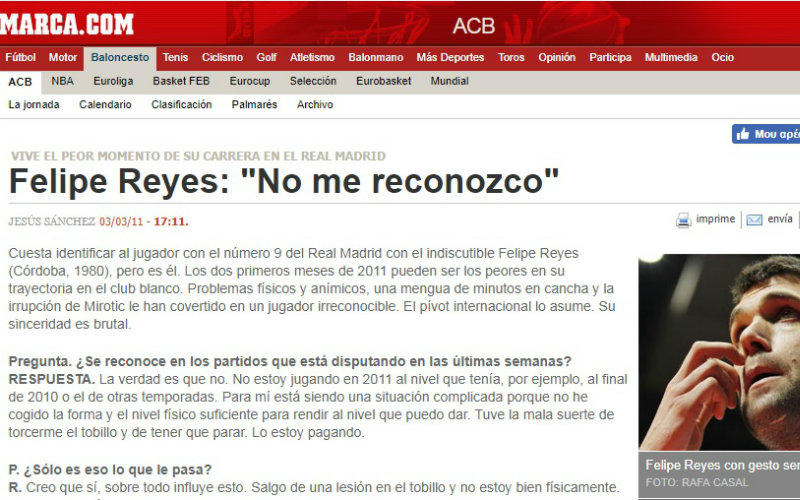Image resolution: width=800 pixels, height=500 pixels.
Task: Open the Euroliga sub-tab
Action: (113, 81)
